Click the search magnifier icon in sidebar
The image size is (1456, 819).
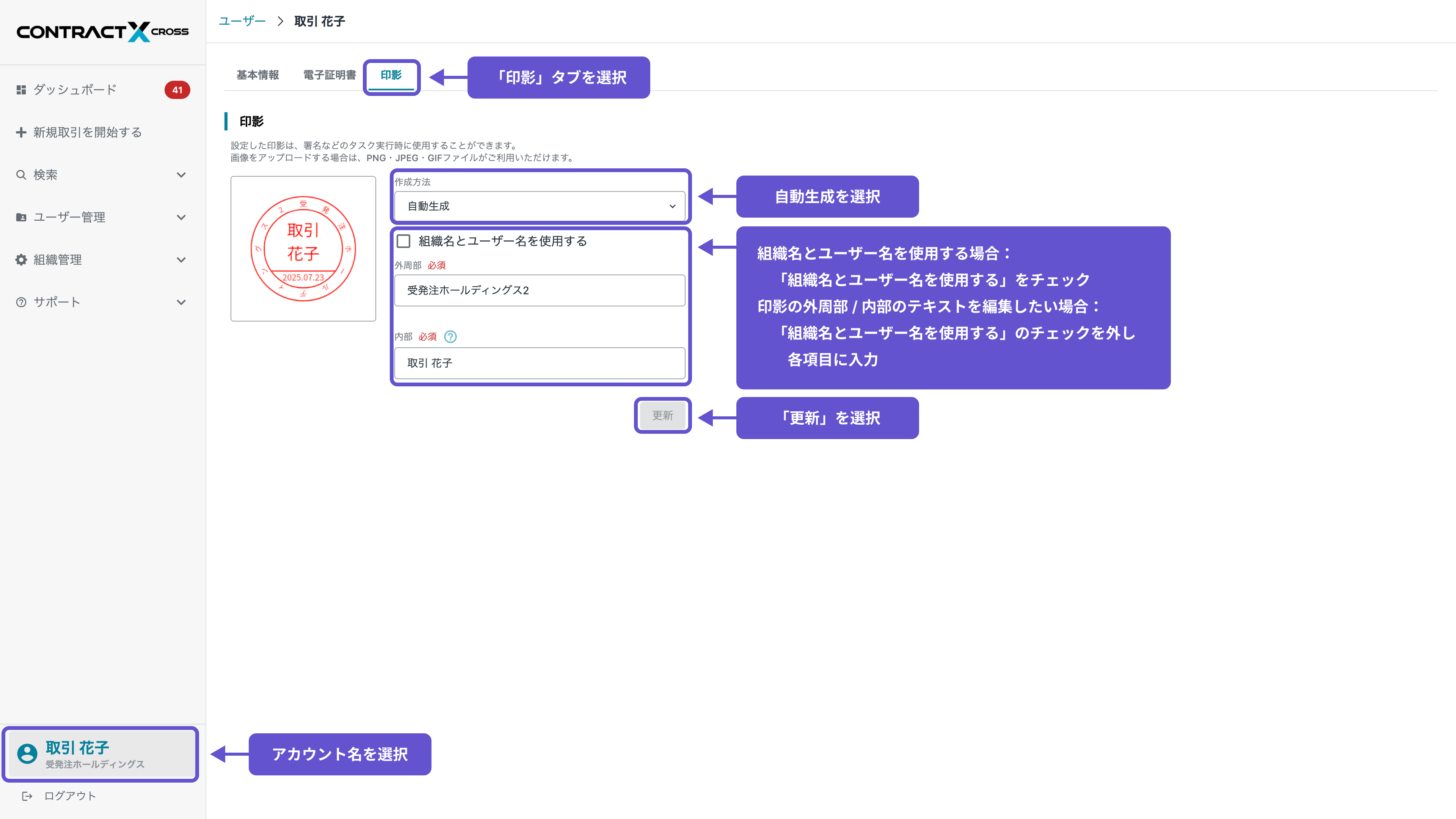21,175
